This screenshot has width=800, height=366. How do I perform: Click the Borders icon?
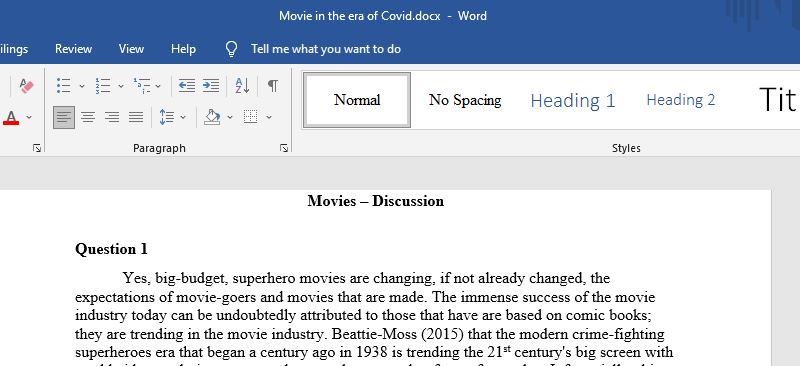point(251,117)
